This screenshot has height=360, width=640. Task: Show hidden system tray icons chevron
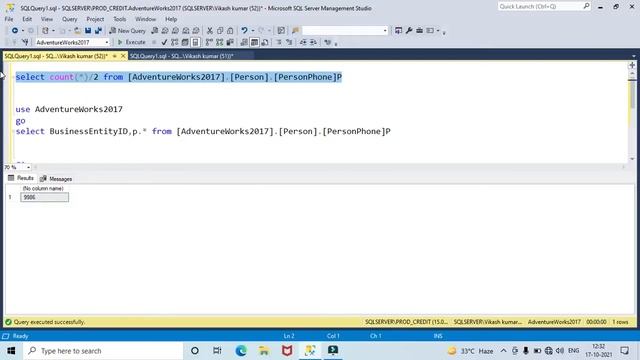click(x=503, y=351)
